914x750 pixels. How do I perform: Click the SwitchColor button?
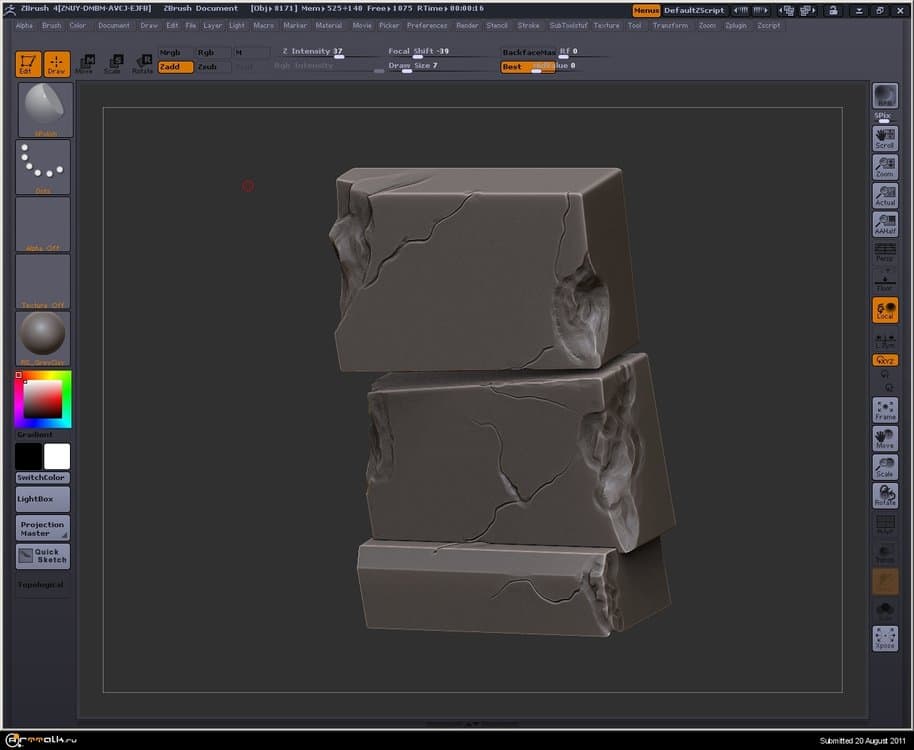tap(42, 478)
